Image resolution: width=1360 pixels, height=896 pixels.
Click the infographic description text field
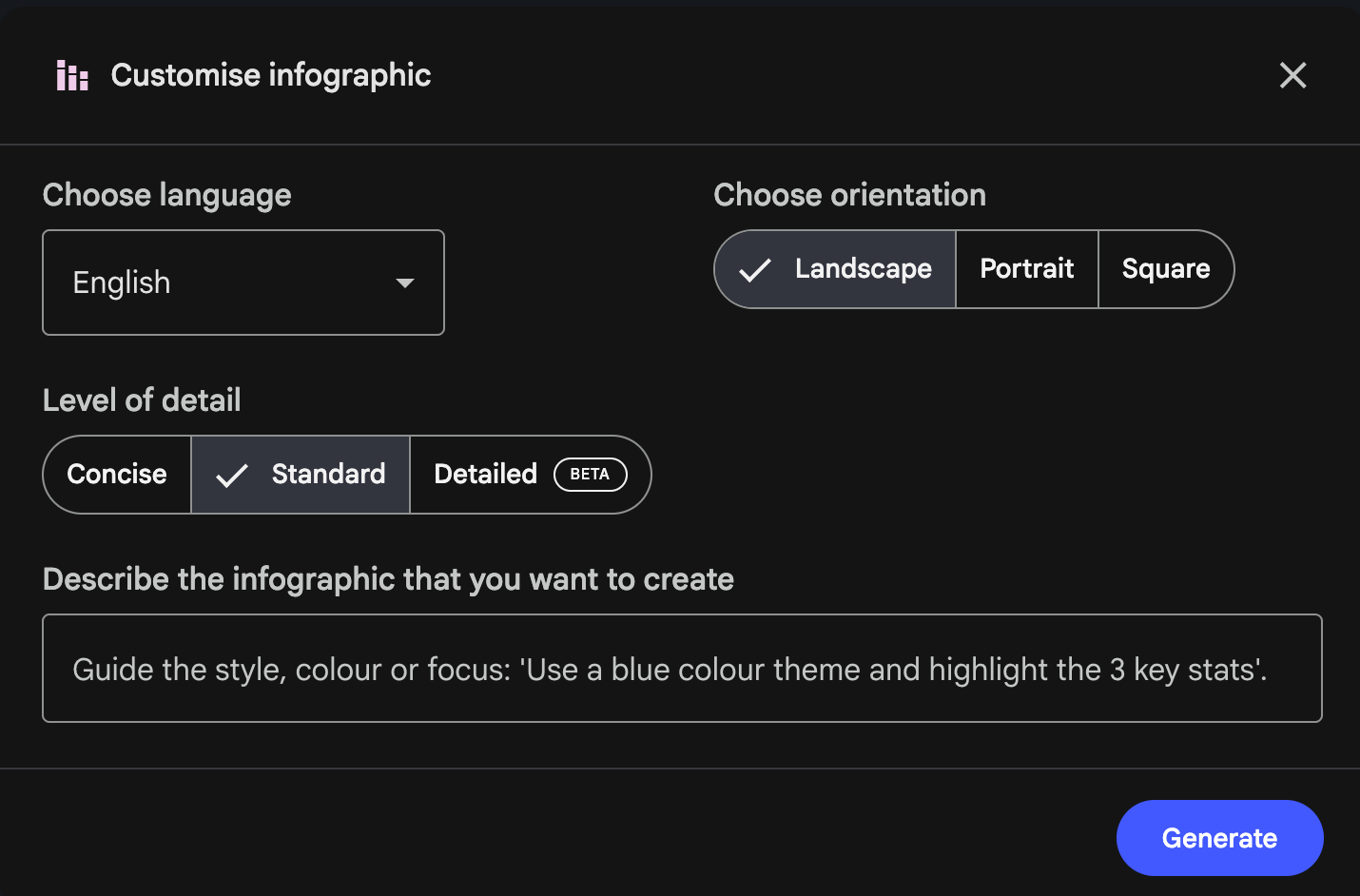(681, 669)
